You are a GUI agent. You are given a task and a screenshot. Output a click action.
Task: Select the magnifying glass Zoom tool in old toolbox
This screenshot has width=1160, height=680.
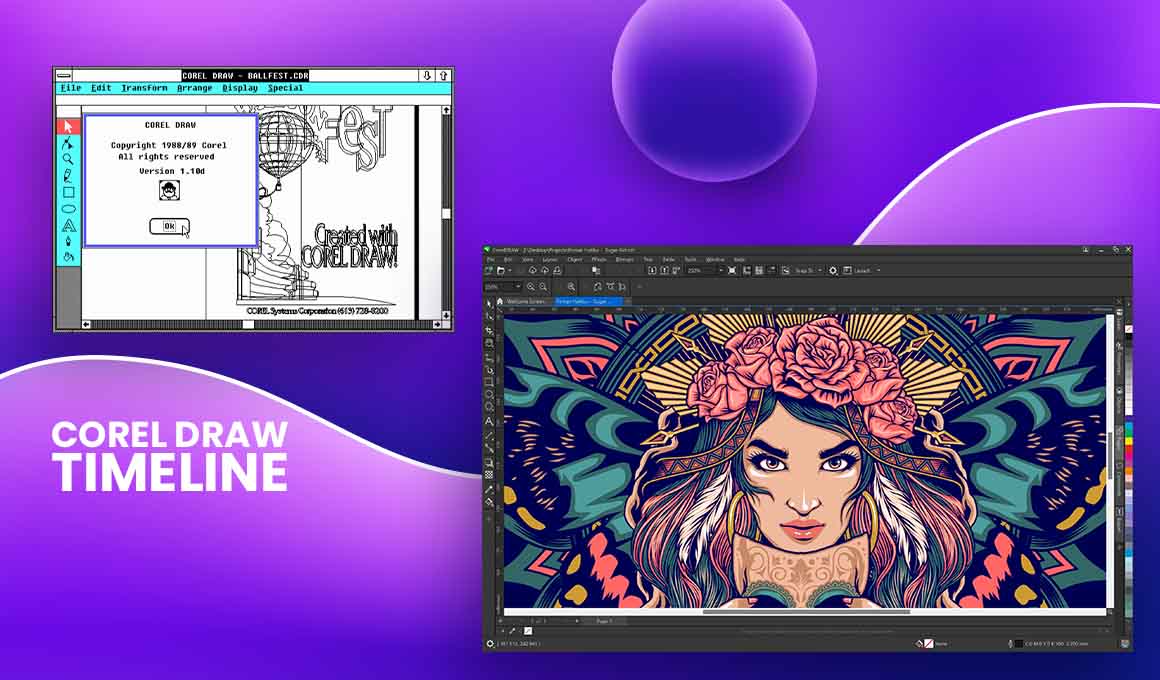click(x=68, y=159)
